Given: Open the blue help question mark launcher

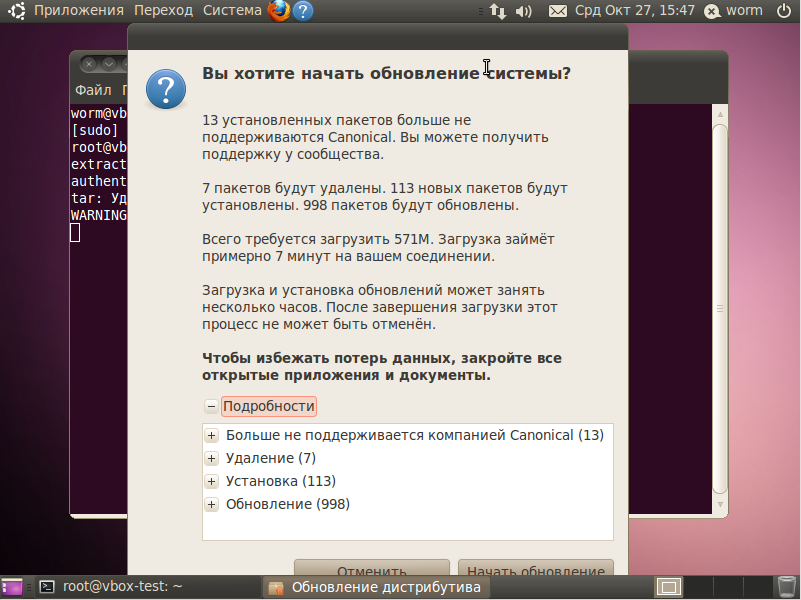Looking at the screenshot, I should pyautogui.click(x=303, y=11).
